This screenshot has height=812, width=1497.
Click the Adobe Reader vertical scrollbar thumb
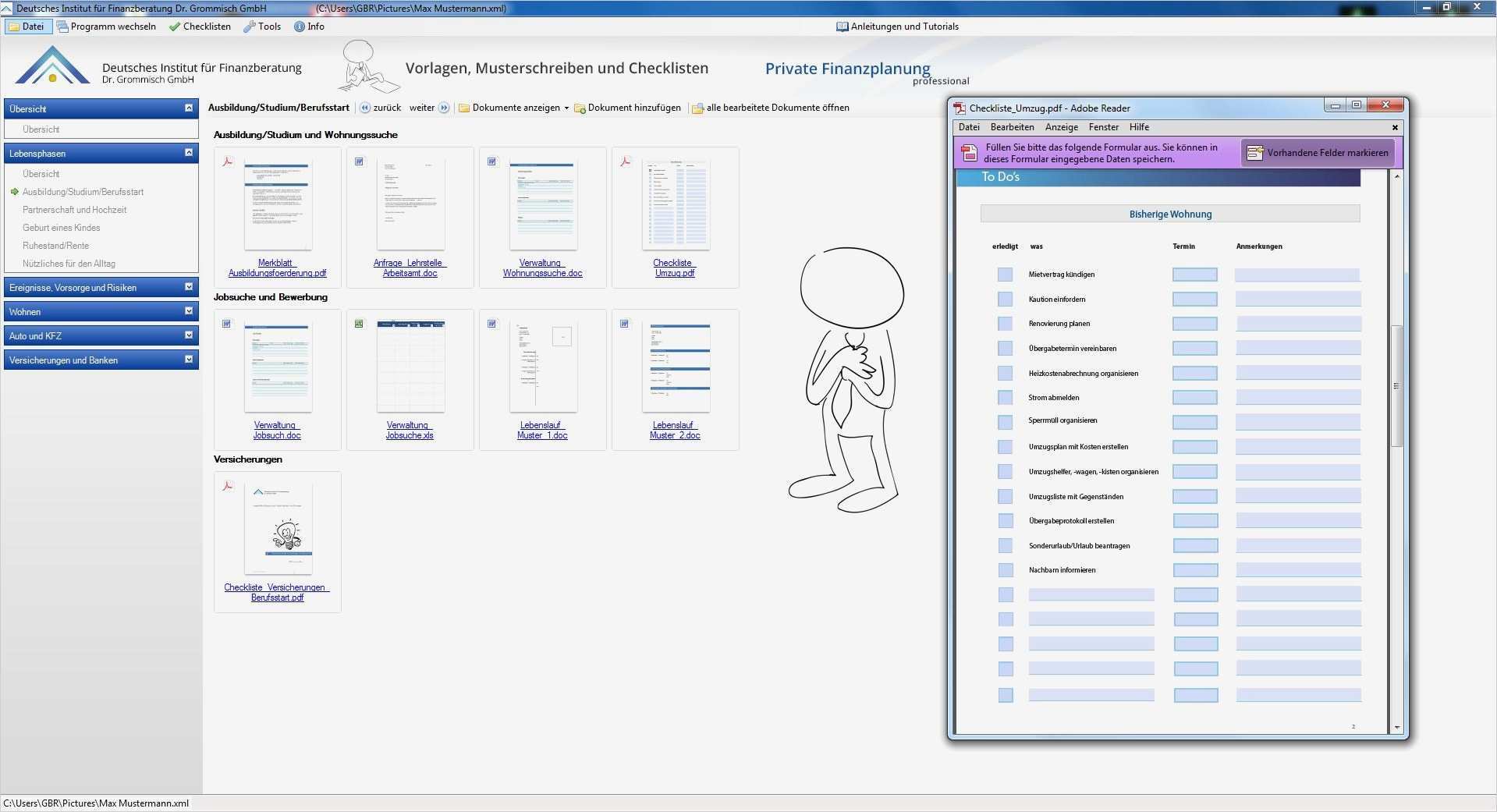[x=1396, y=386]
